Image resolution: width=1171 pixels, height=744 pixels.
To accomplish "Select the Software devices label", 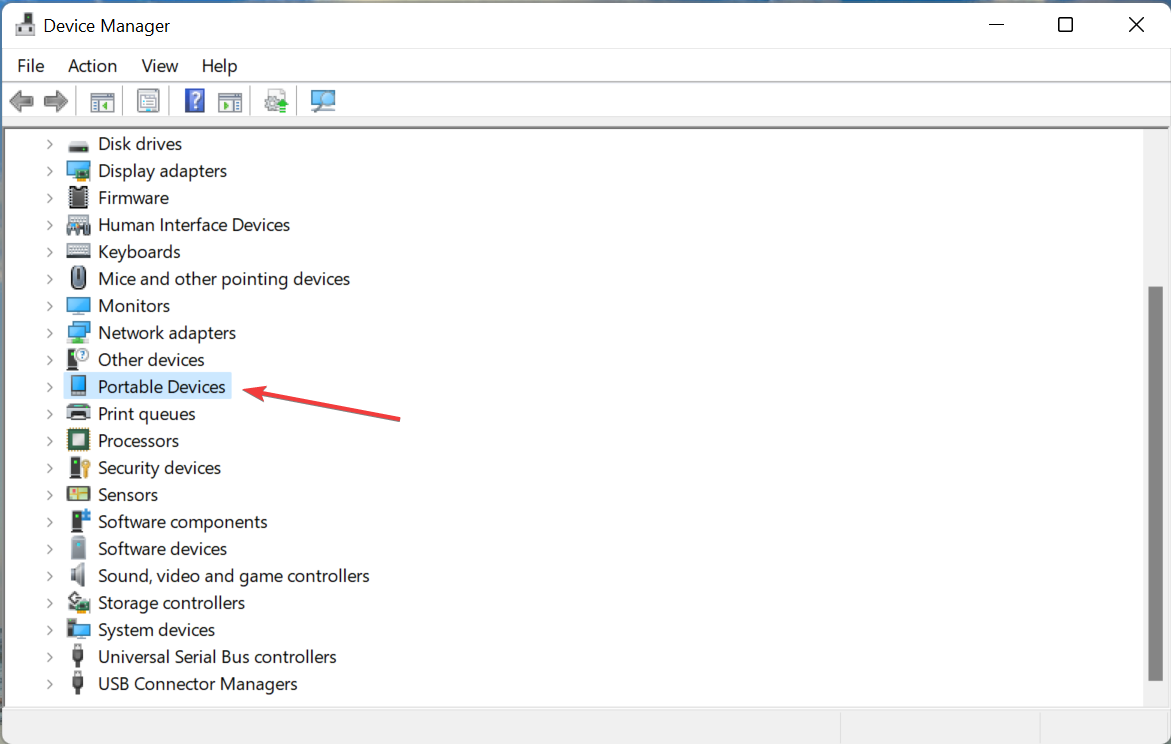I will point(163,548).
